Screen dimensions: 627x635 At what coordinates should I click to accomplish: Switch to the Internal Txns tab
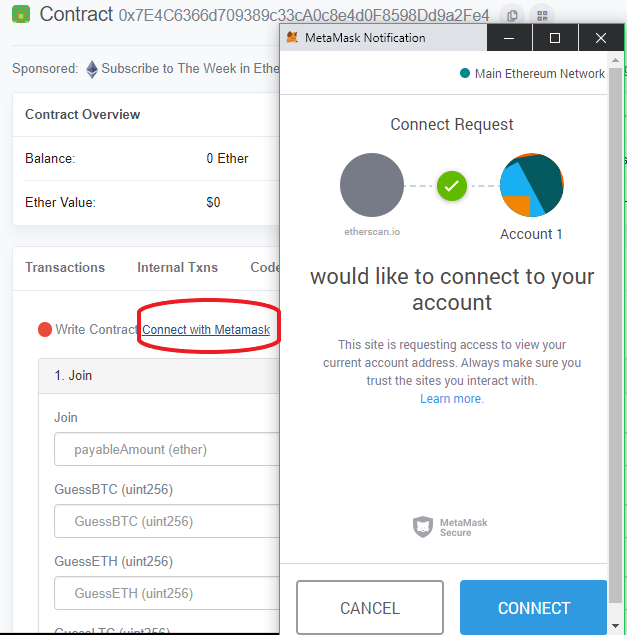(x=177, y=267)
